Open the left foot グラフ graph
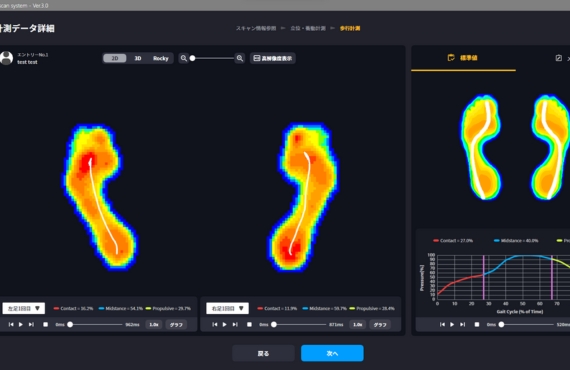Viewport: 570px width, 370px height. click(x=176, y=324)
